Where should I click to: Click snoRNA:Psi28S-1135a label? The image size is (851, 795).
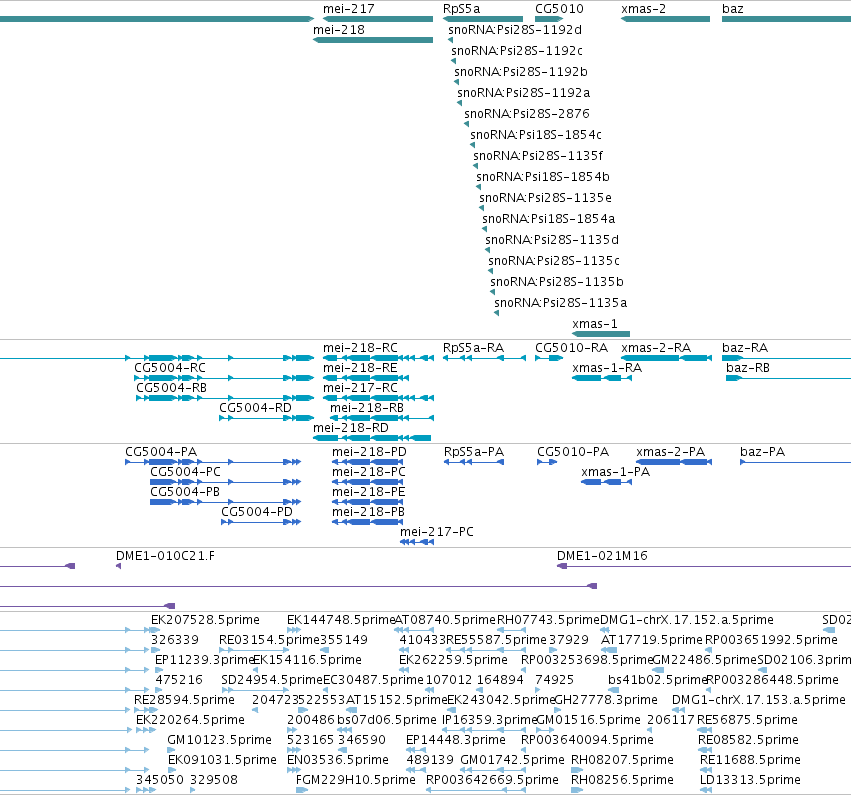[x=561, y=303]
